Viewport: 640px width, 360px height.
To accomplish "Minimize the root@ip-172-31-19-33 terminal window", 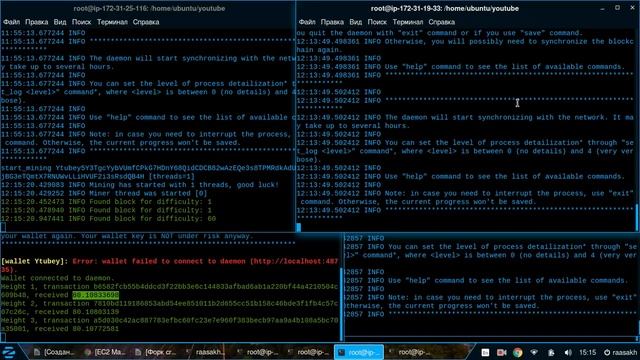I will (602, 8).
